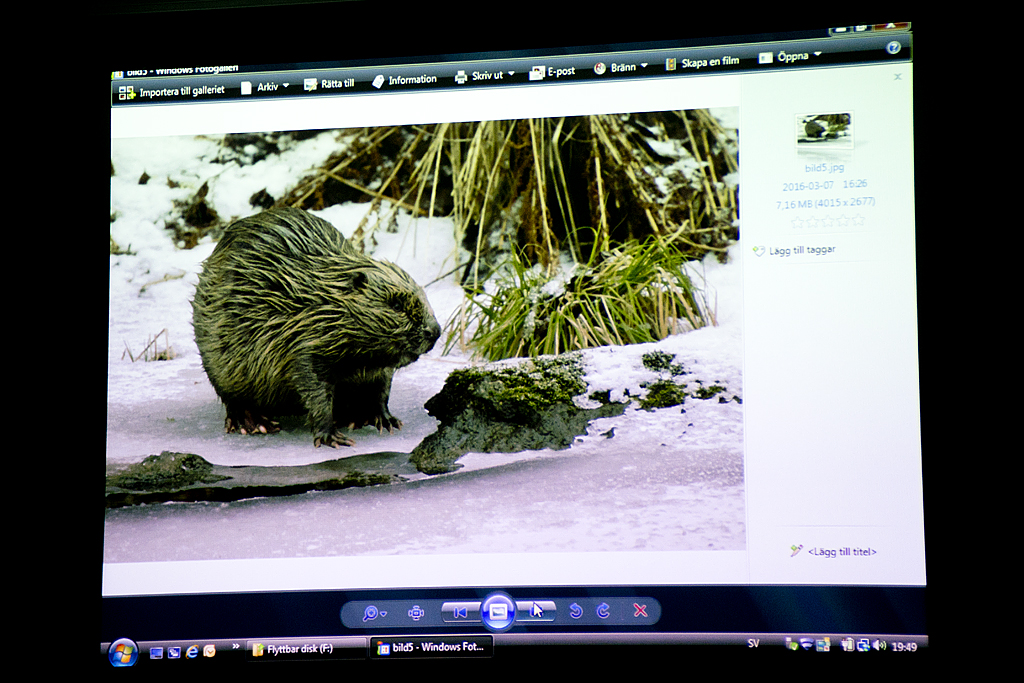1024x683 pixels.
Task: Go to the previous photo
Action: click(x=461, y=612)
